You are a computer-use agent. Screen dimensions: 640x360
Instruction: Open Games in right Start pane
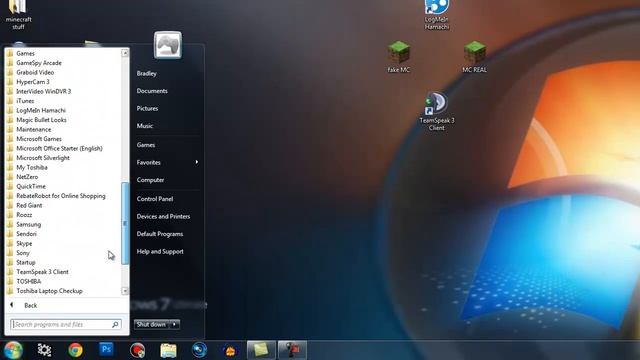click(x=146, y=145)
